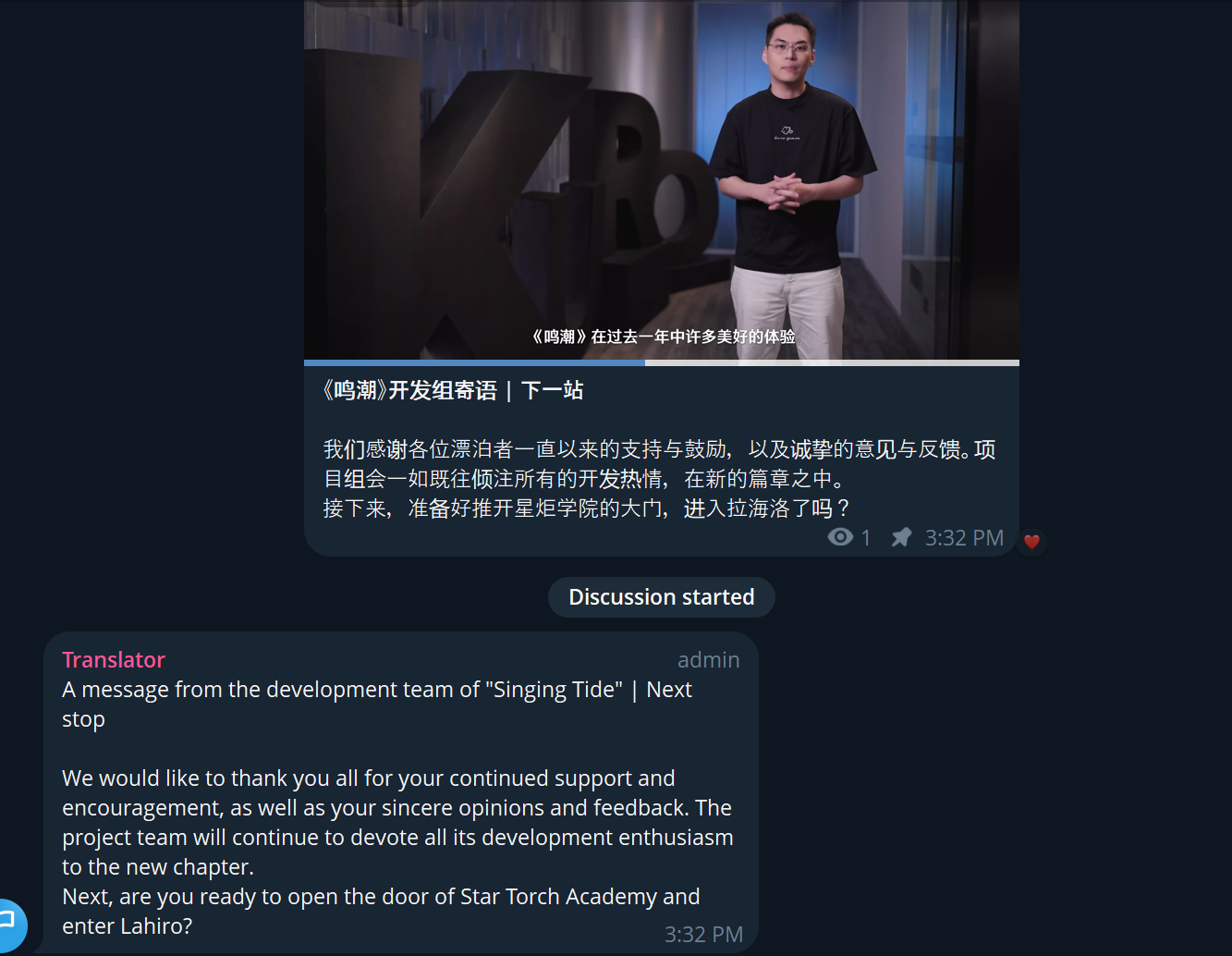Click the KURO logo sculpture in the video
Screen dimensions: 1232x956
point(518,203)
